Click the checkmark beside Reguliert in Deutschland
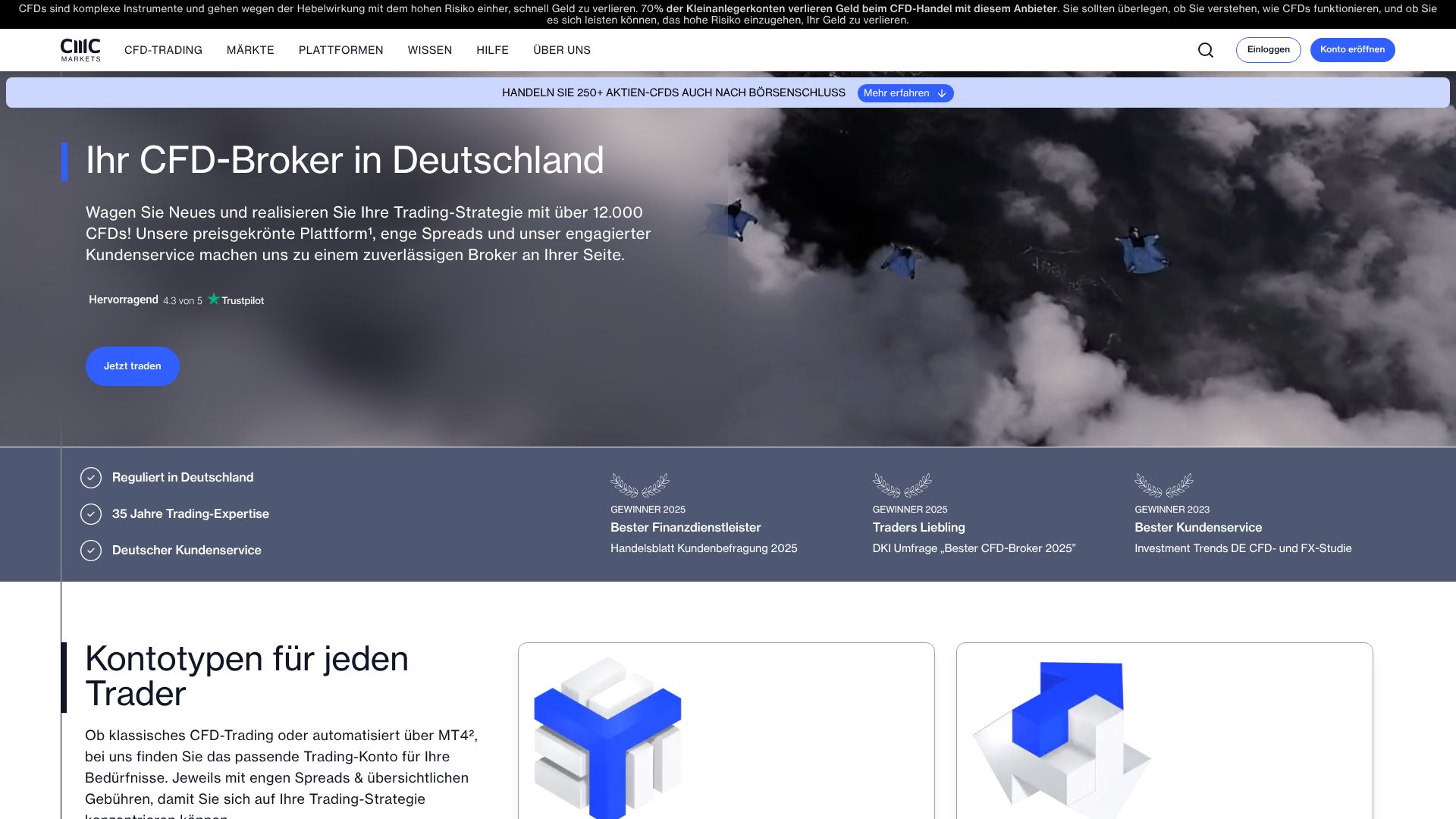 (x=91, y=478)
